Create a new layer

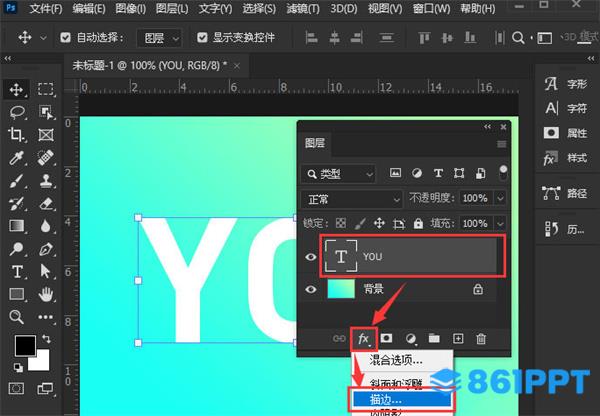(458, 338)
